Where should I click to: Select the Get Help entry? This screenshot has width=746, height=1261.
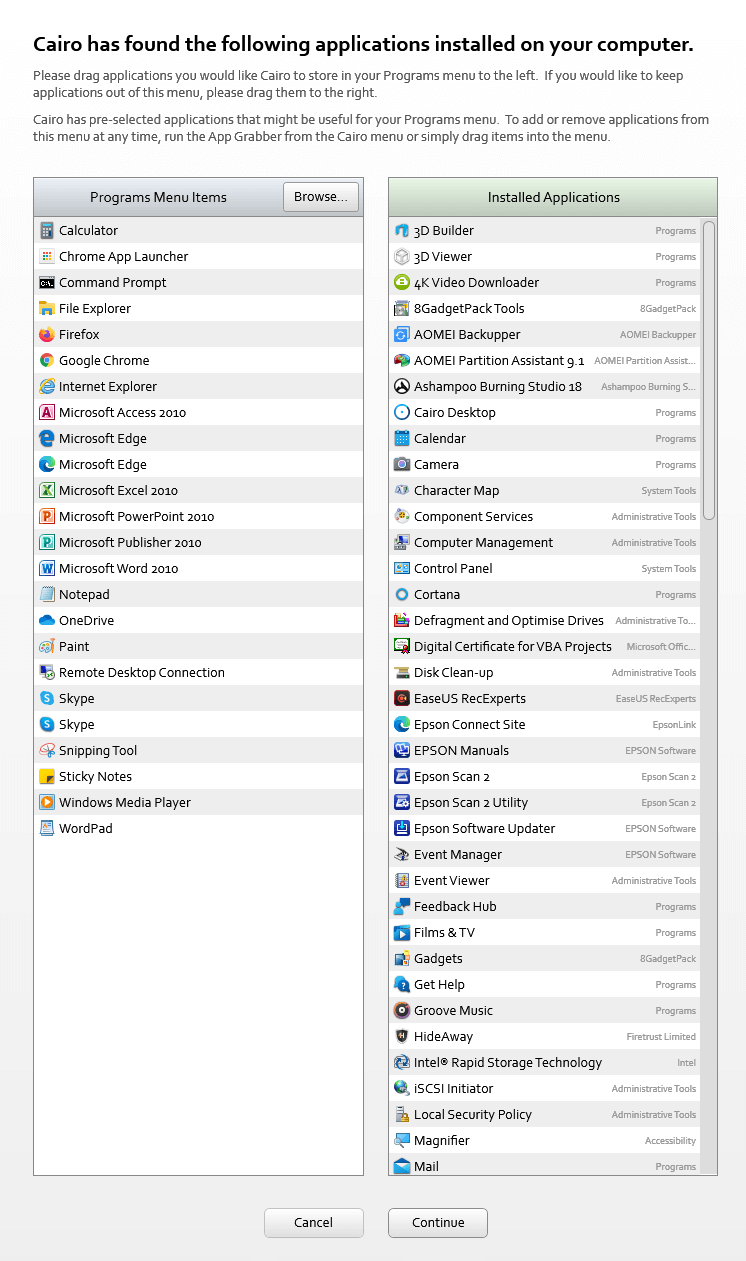coord(545,985)
